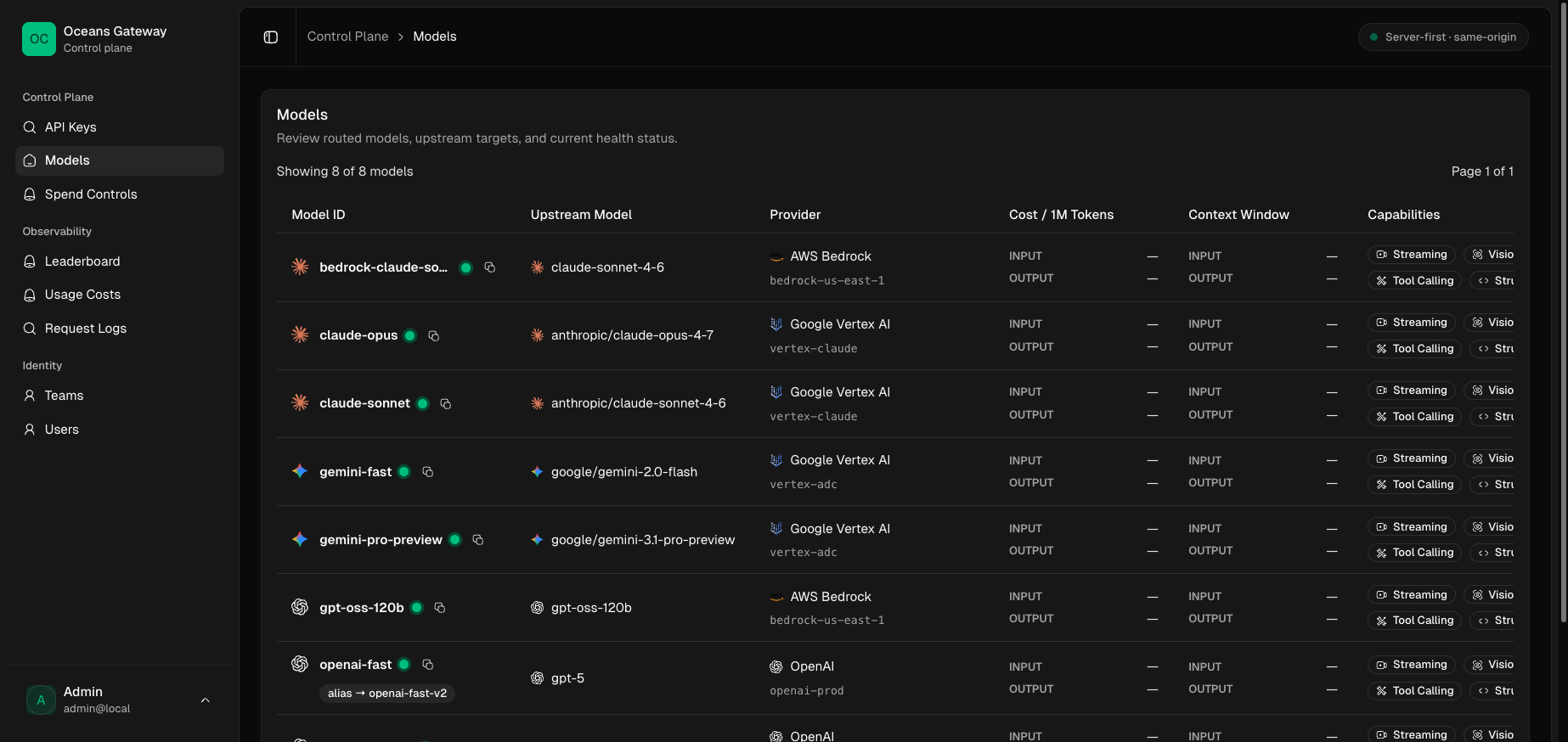This screenshot has width=1568, height=742.
Task: Click the gemini-pro-preview model name
Action: click(x=381, y=540)
